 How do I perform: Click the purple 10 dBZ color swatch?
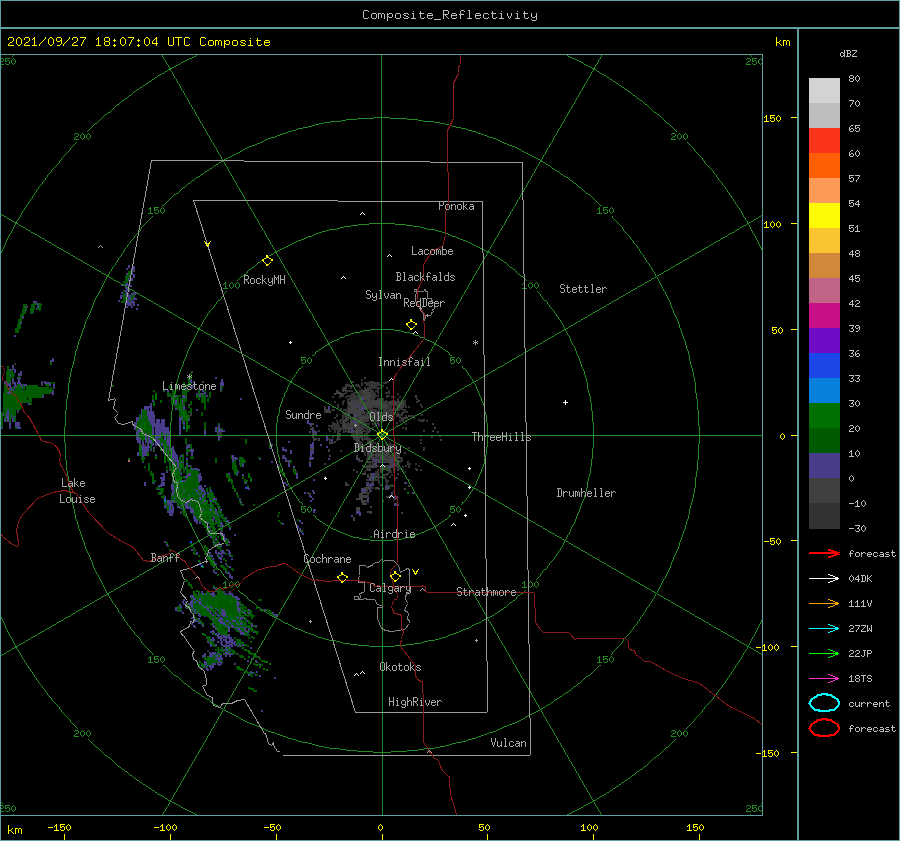tap(824, 466)
